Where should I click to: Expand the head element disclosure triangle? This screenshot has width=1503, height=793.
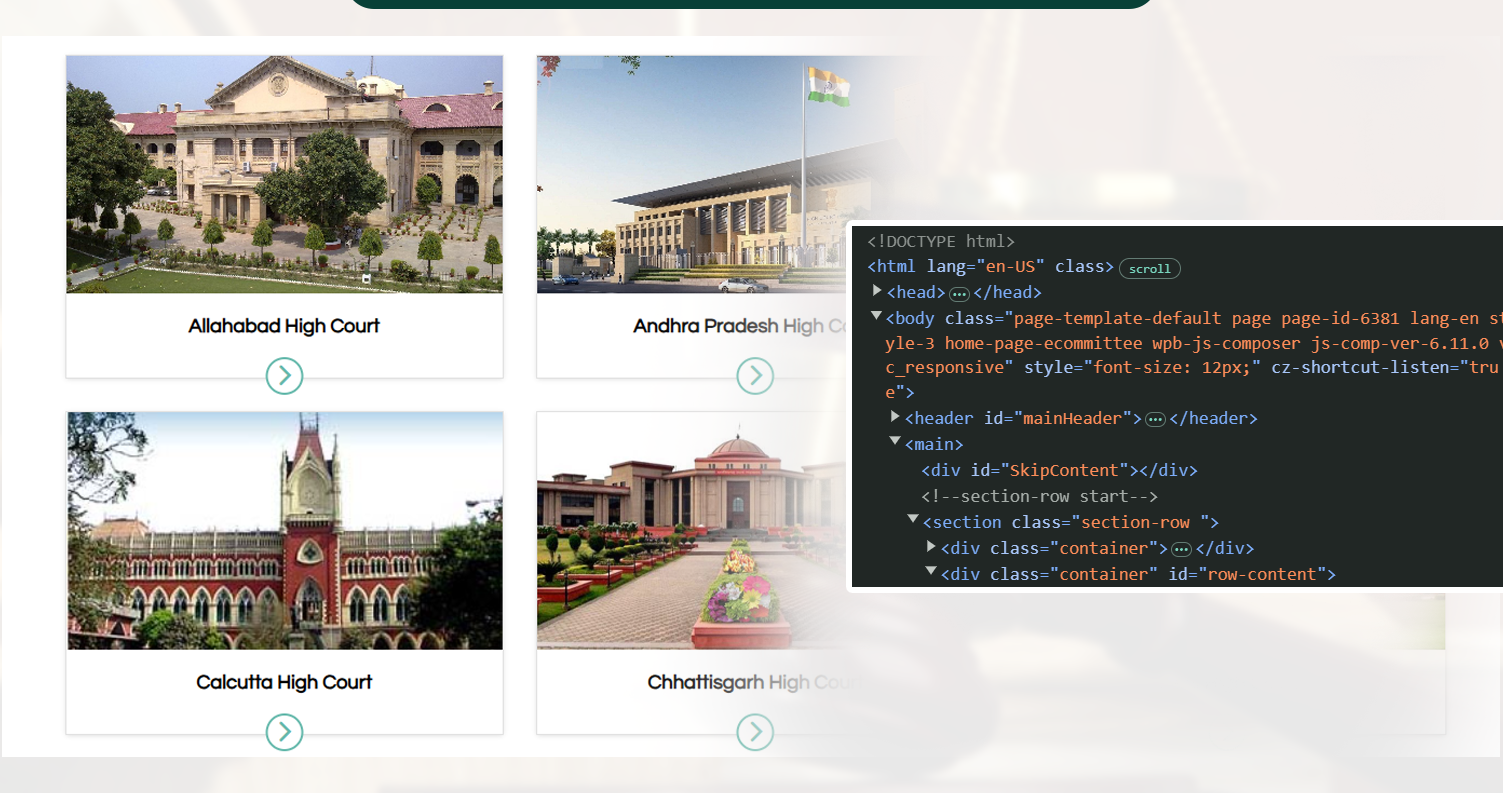876,292
